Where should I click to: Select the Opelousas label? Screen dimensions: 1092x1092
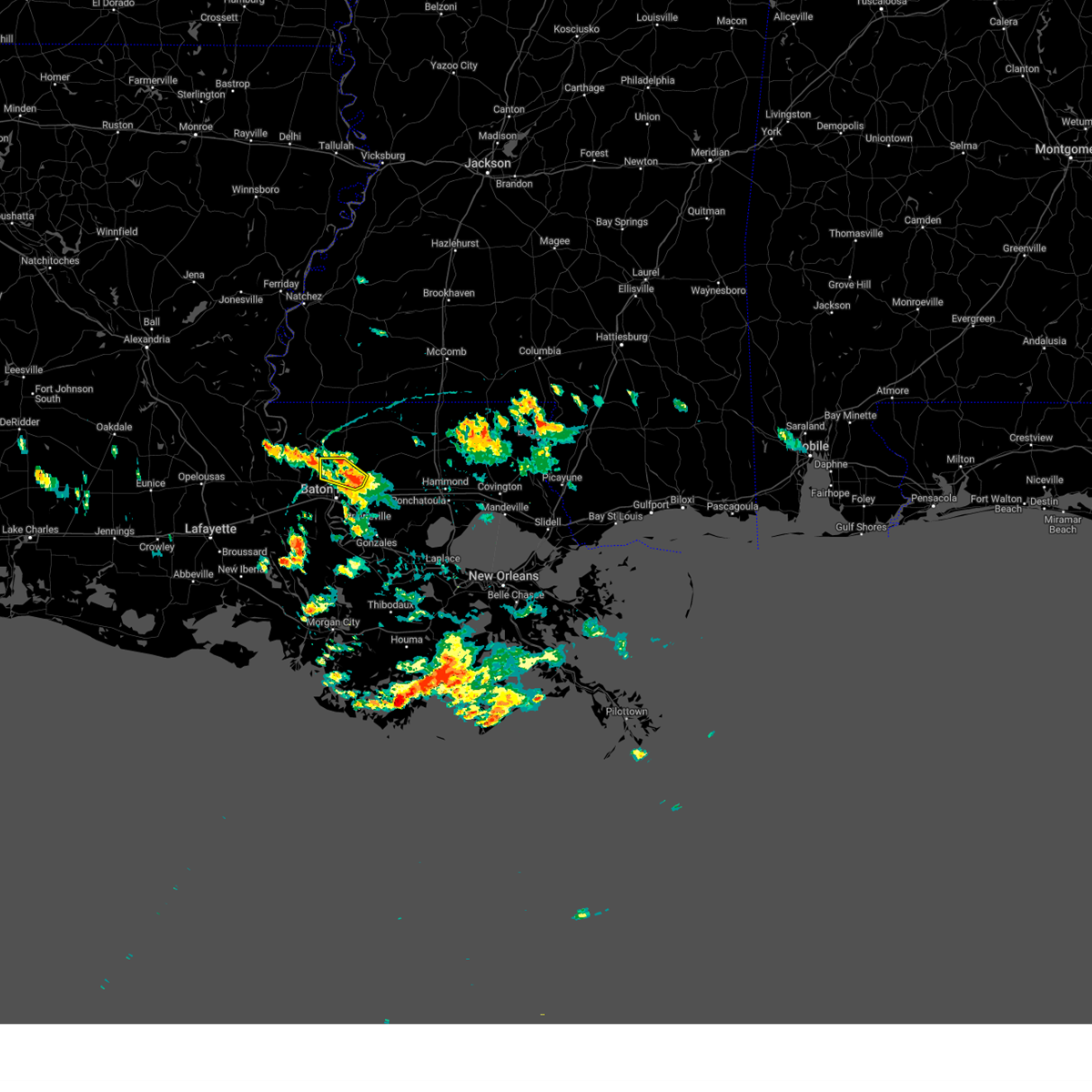click(201, 477)
